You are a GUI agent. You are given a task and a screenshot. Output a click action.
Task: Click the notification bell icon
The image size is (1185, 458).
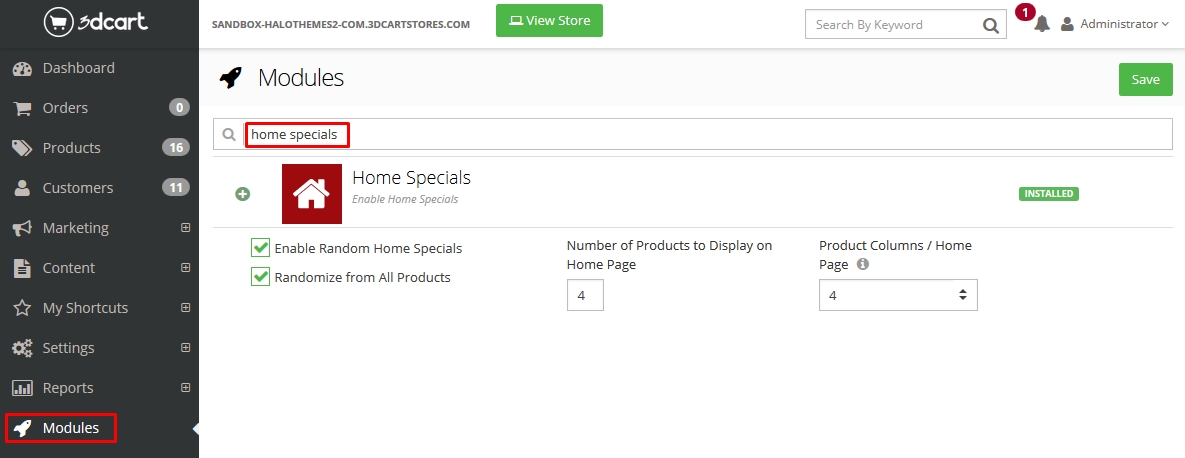tap(1041, 24)
